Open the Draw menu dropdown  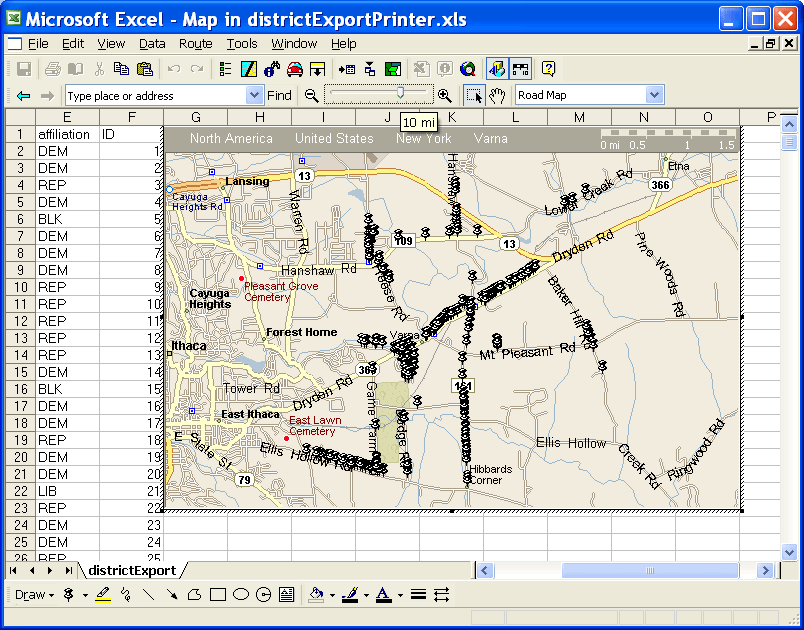34,595
